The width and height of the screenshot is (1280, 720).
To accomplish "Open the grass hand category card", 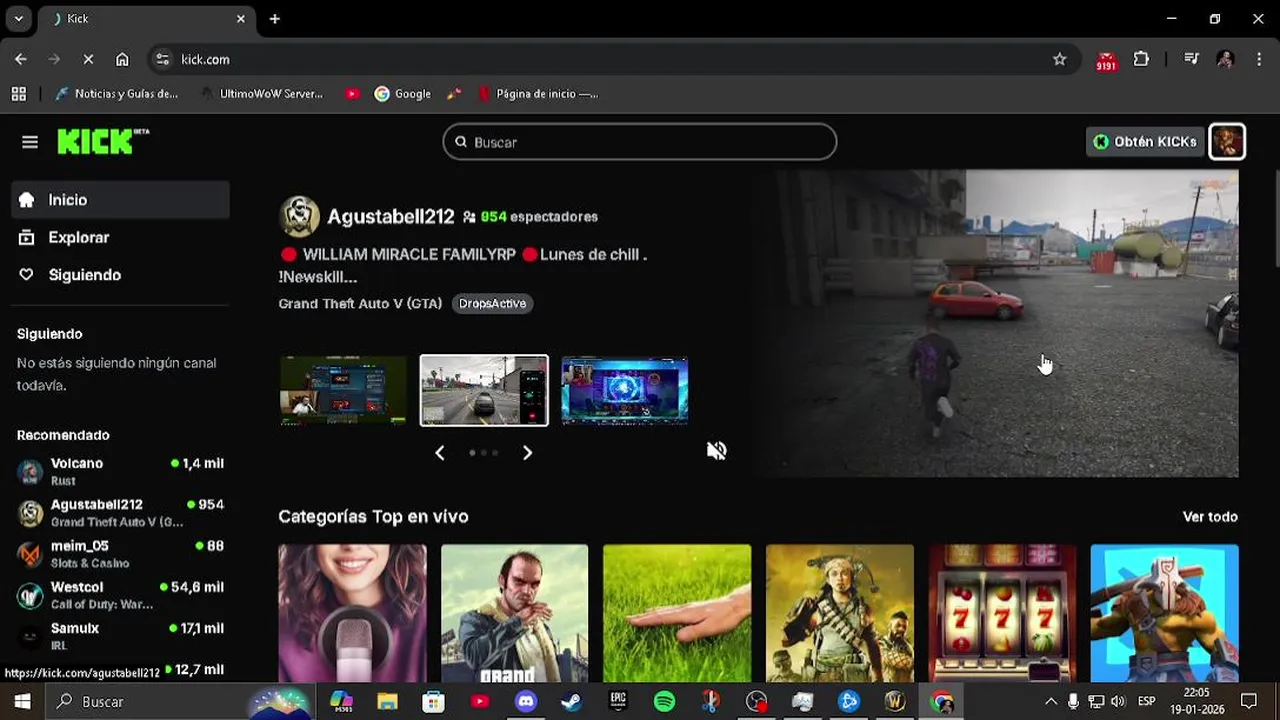I will tap(677, 613).
